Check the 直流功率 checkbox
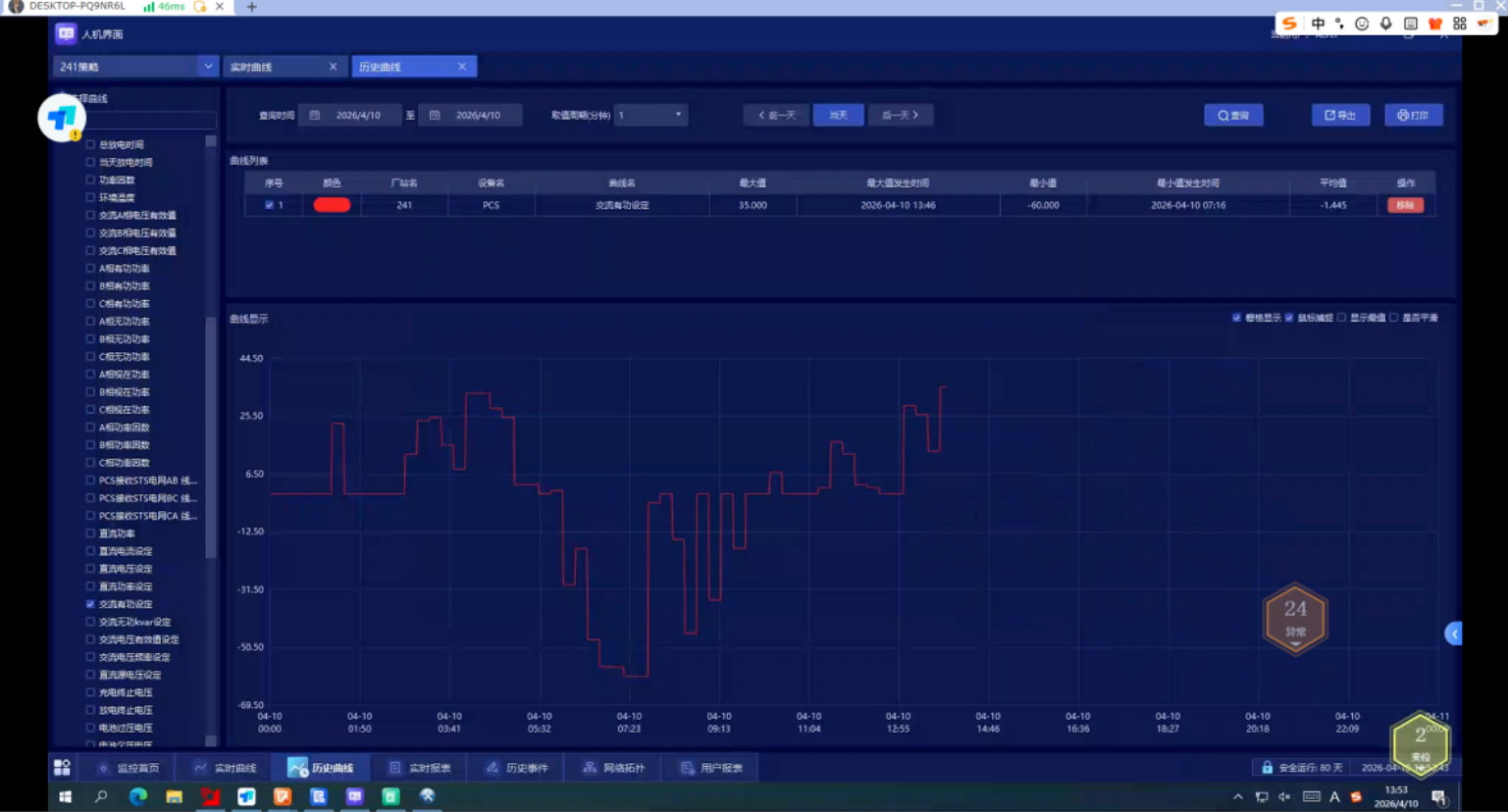Image resolution: width=1508 pixels, height=812 pixels. click(90, 533)
